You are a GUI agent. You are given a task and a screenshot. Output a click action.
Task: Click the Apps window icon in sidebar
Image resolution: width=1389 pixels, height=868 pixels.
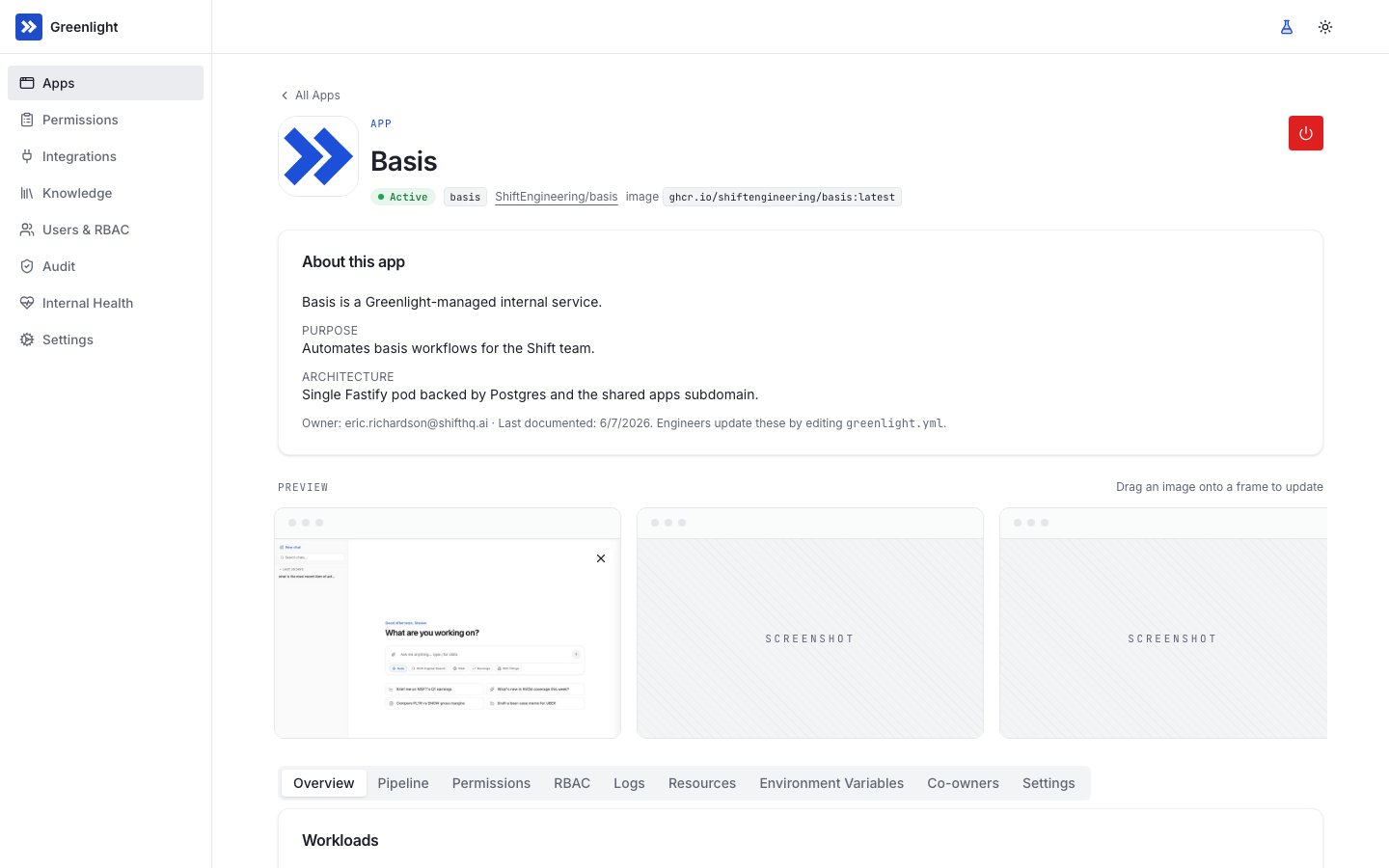[x=27, y=83]
